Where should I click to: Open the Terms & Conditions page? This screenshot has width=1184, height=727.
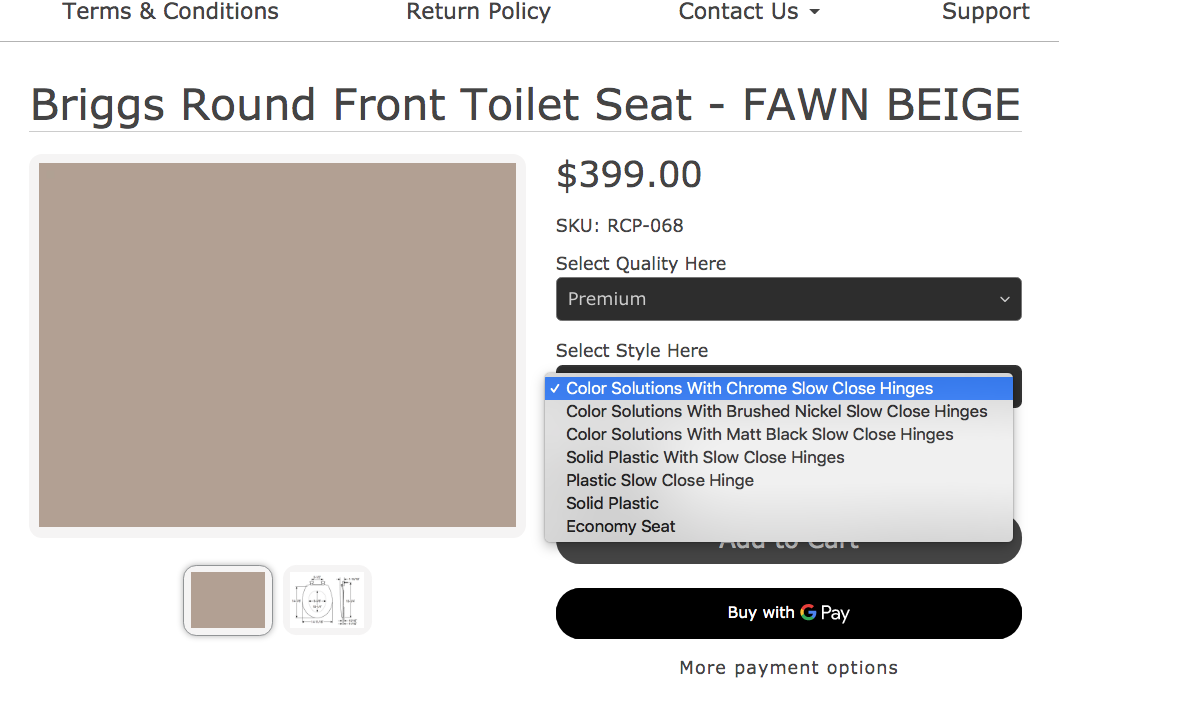(170, 12)
